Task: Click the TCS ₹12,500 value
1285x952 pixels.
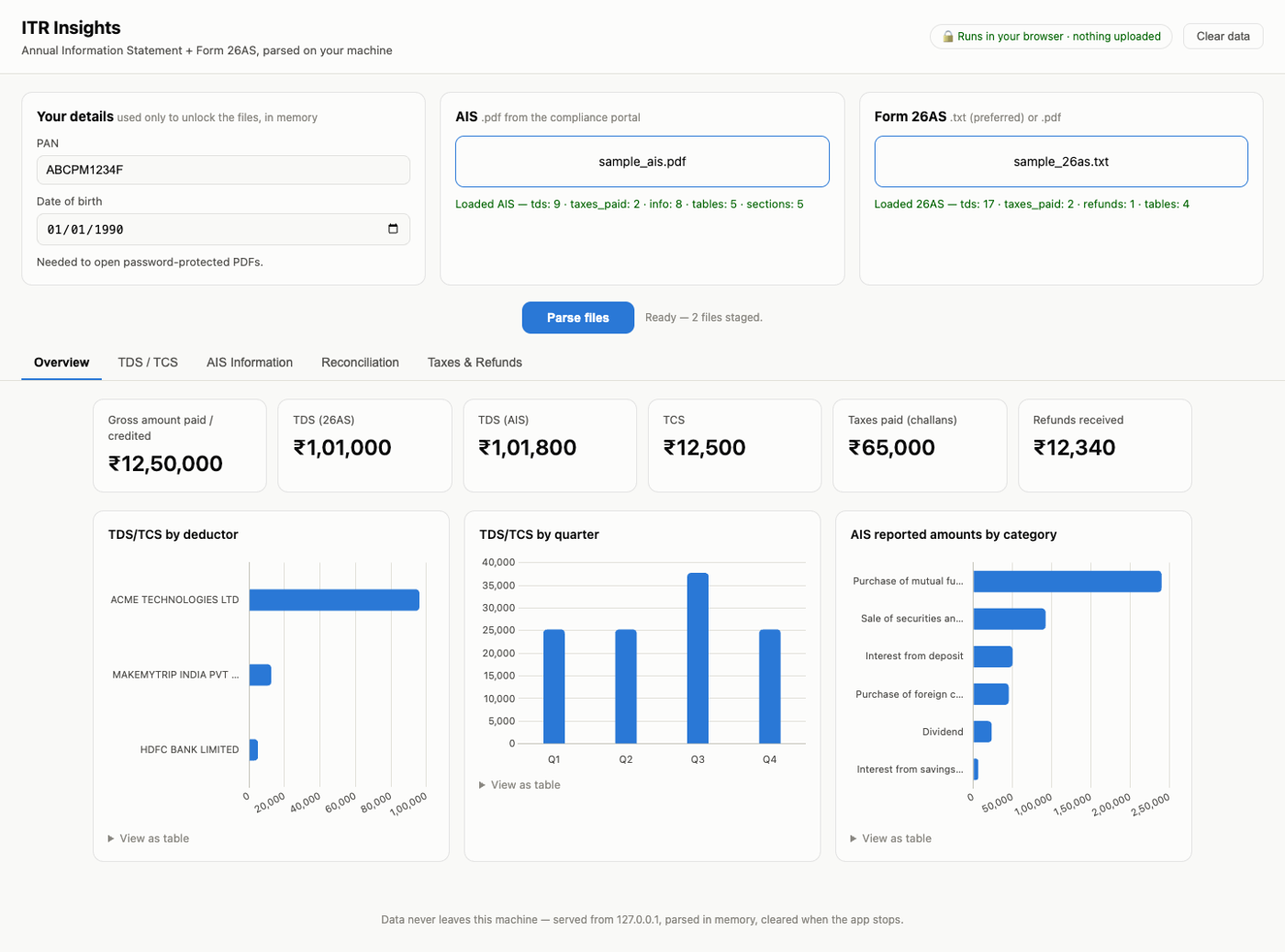Action: tap(704, 448)
